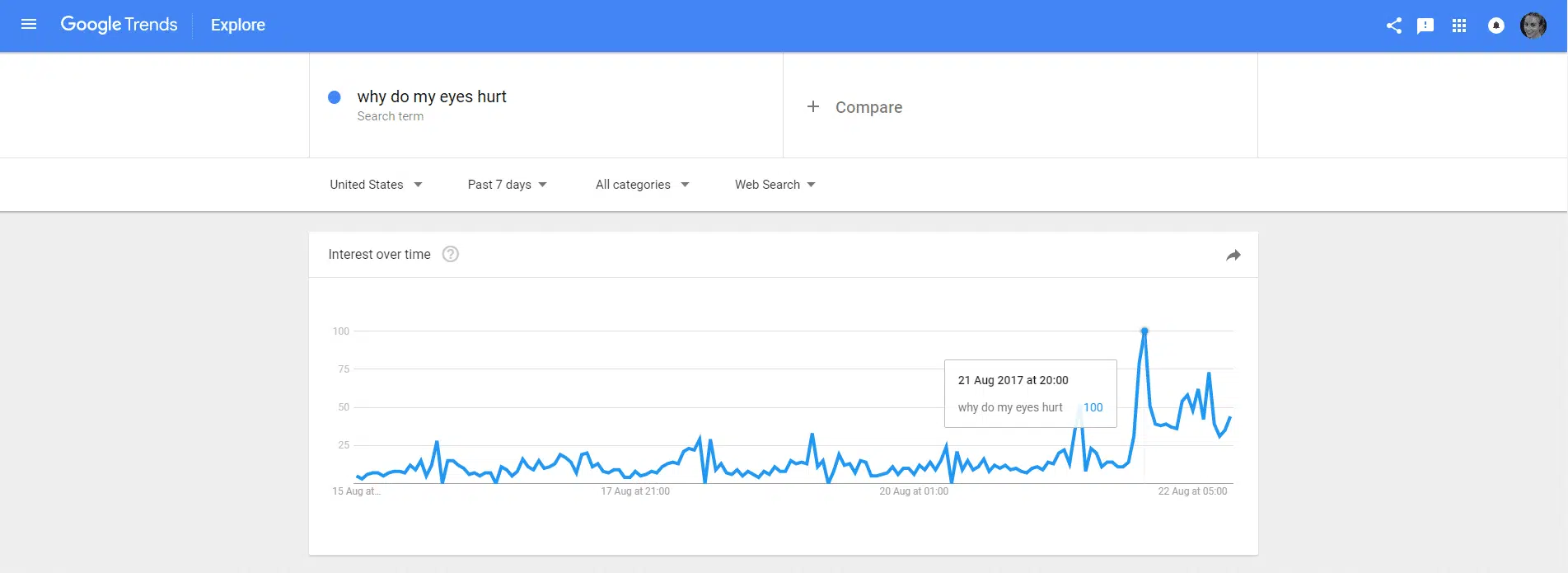Click the plus icon beside Compare
The height and width of the screenshot is (573, 1568).
[x=813, y=106]
